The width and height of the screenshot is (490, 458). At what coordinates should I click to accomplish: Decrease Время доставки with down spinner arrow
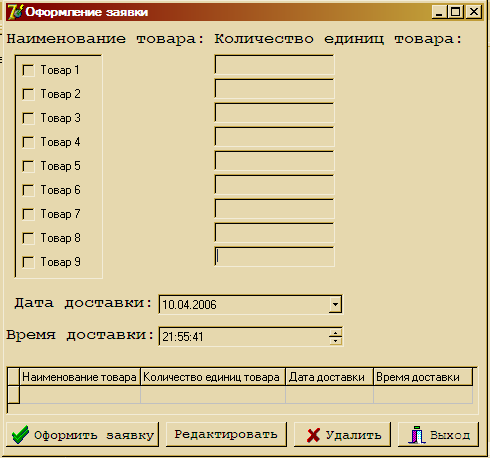[335, 341]
